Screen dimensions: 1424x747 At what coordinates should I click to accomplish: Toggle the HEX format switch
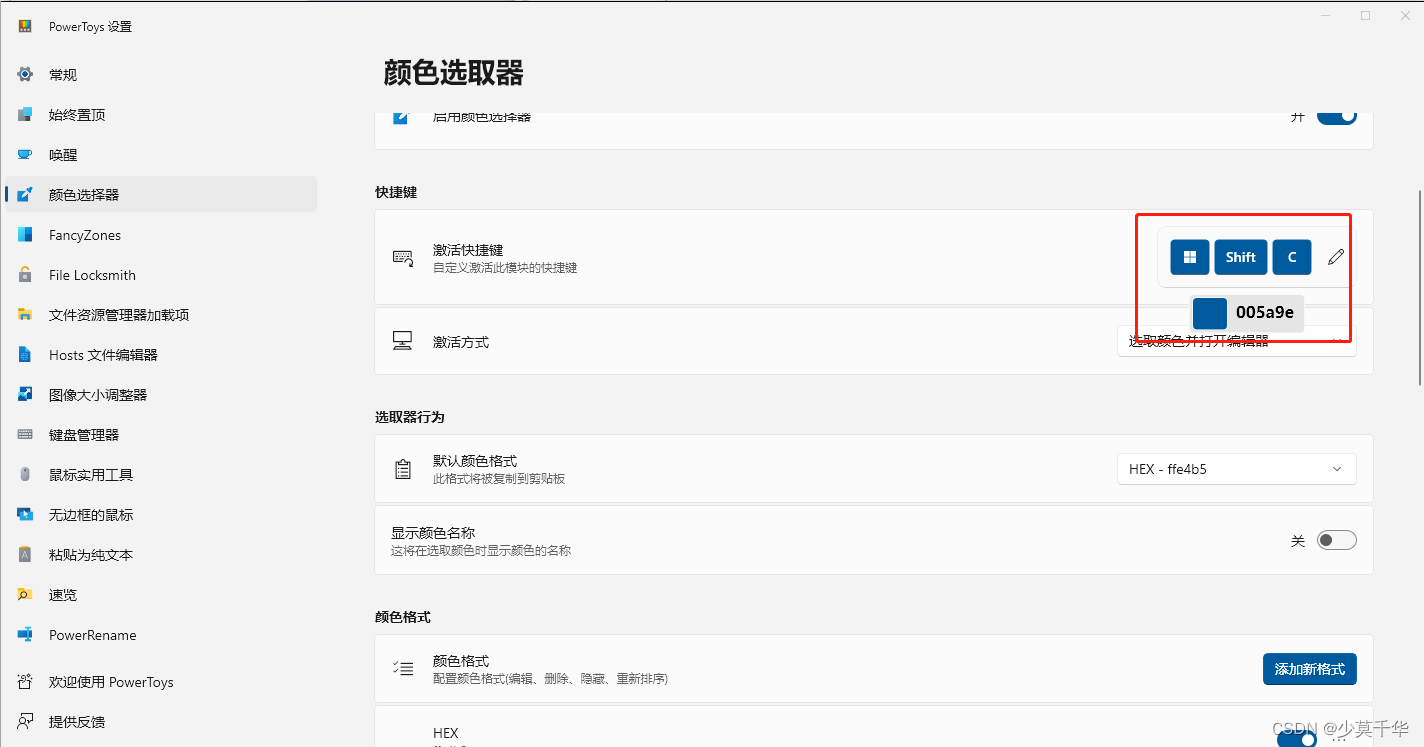pos(1297,739)
